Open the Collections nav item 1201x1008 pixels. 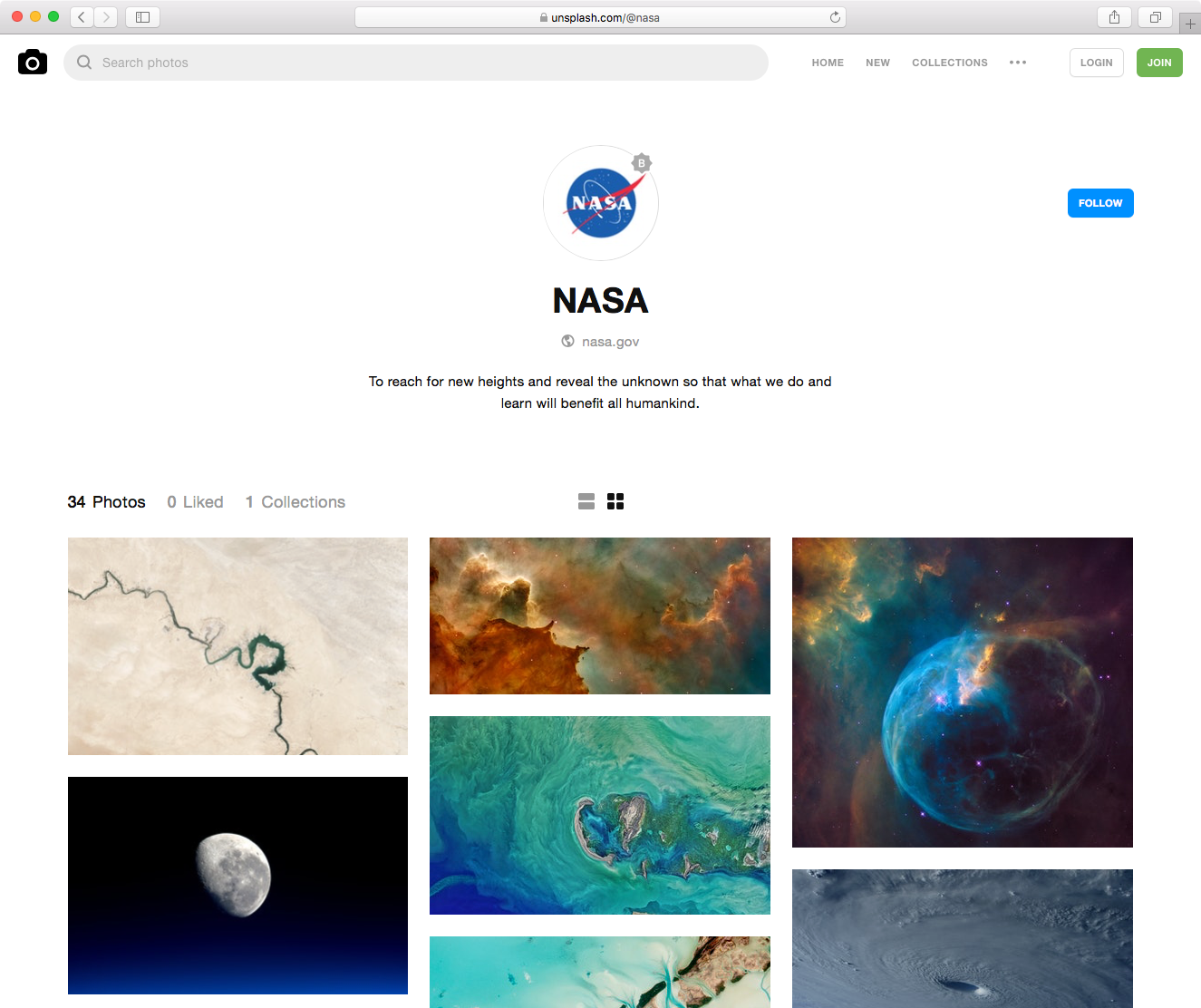(x=950, y=63)
